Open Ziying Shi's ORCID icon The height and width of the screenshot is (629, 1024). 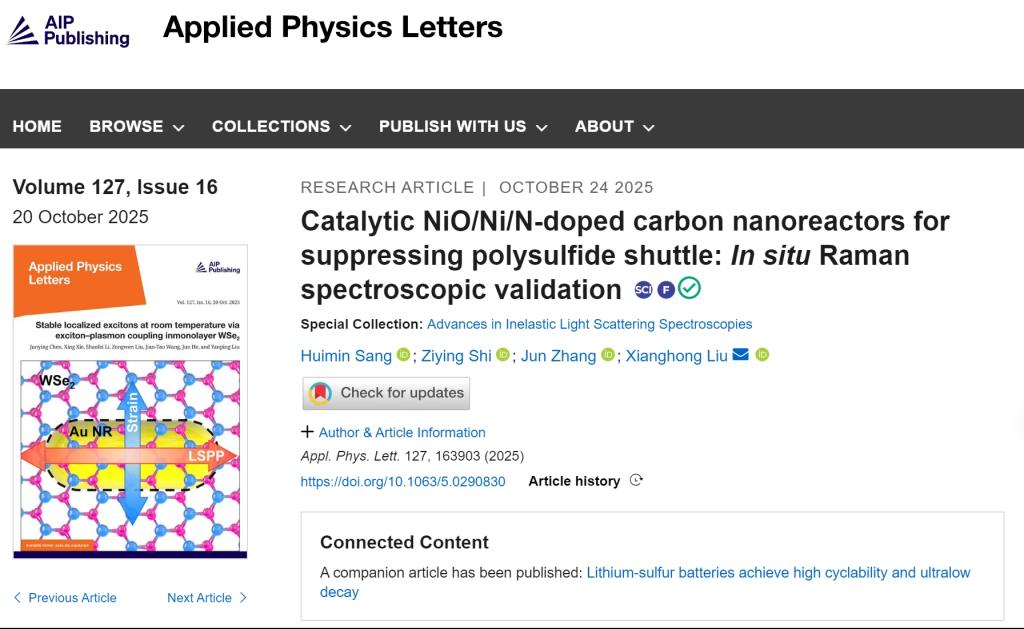[503, 355]
